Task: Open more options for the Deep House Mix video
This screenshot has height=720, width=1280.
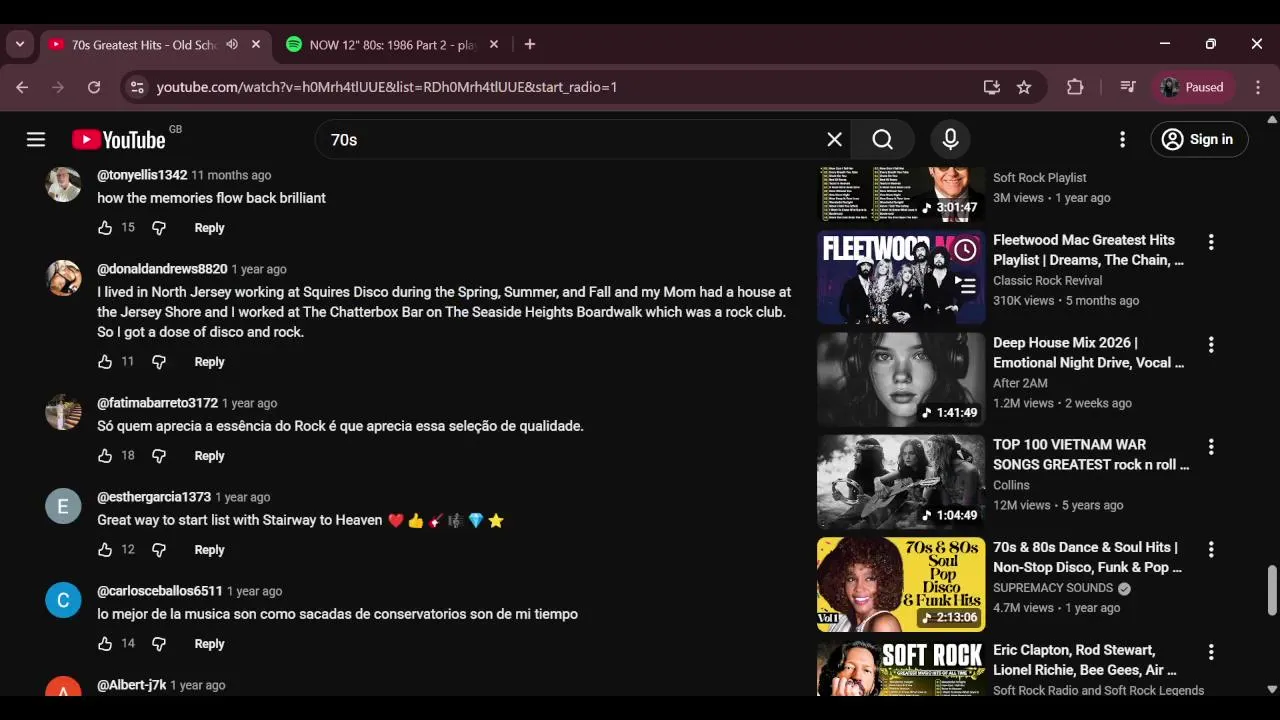Action: (1211, 345)
